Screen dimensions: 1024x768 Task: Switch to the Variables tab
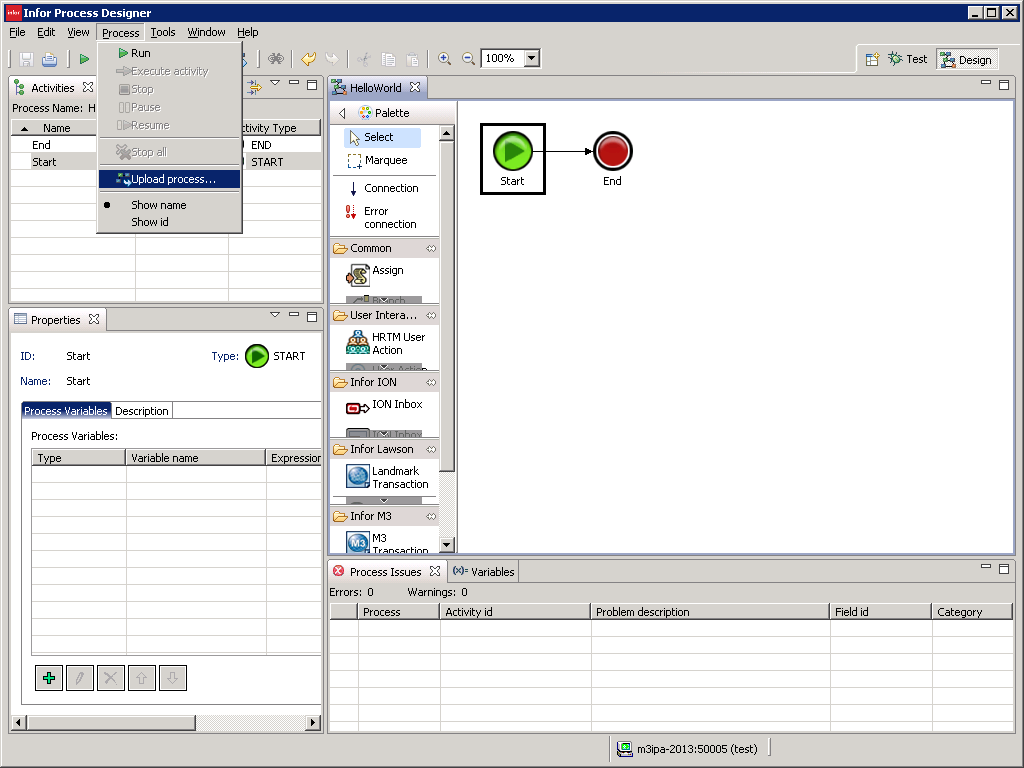tap(484, 572)
